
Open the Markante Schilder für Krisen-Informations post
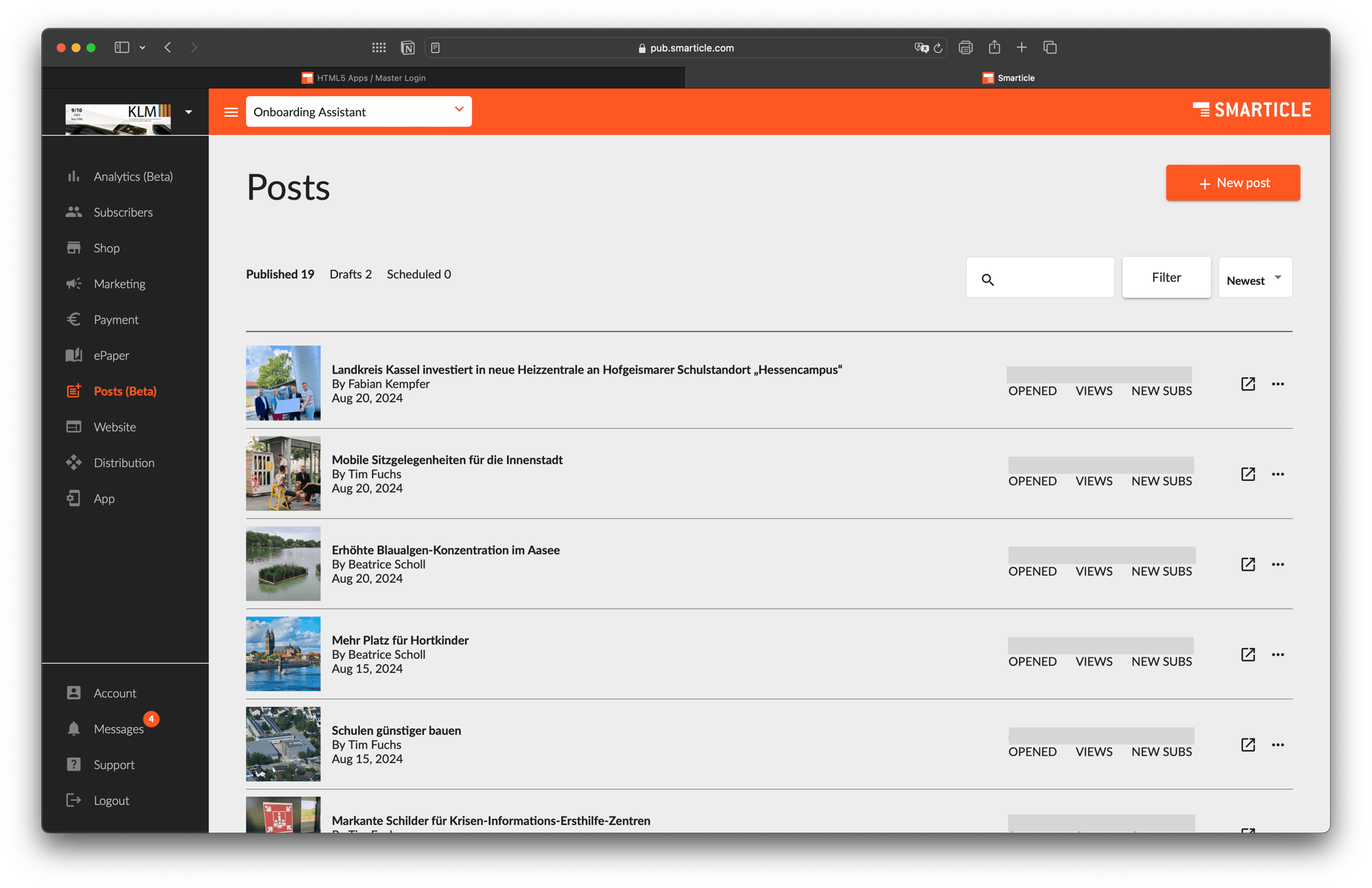(490, 821)
